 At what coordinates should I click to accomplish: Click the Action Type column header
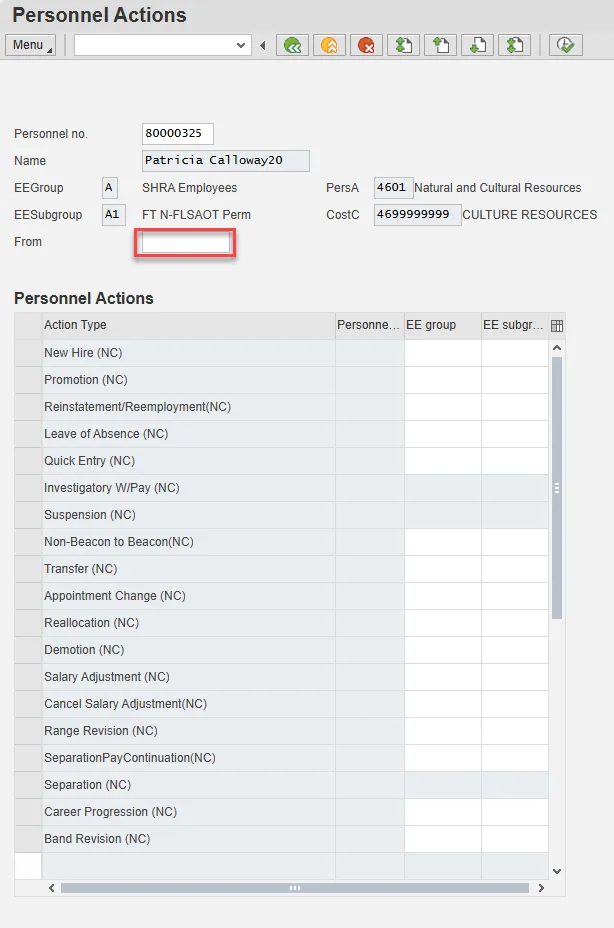click(188, 325)
